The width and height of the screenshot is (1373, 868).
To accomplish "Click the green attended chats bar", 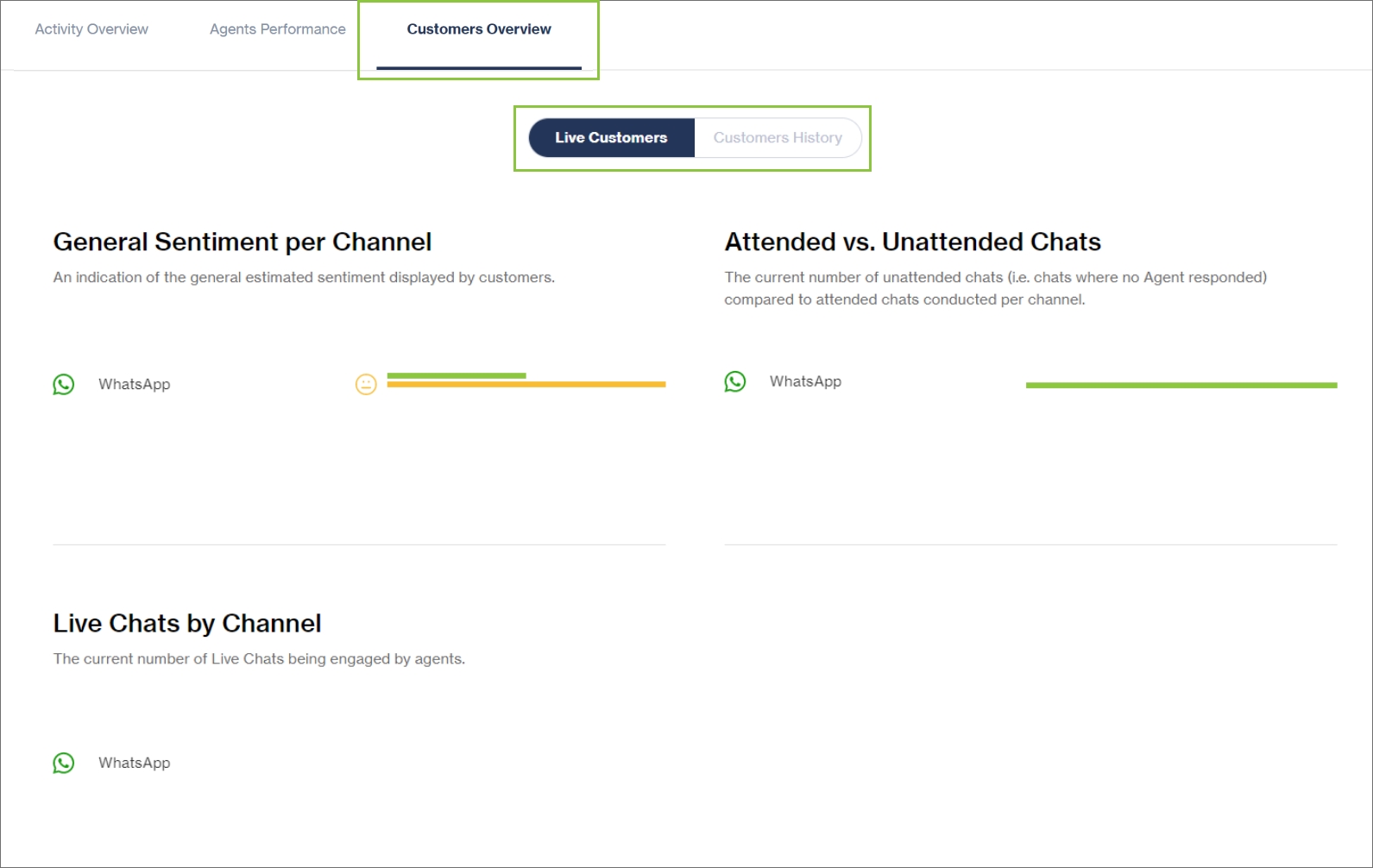I will click(1181, 386).
